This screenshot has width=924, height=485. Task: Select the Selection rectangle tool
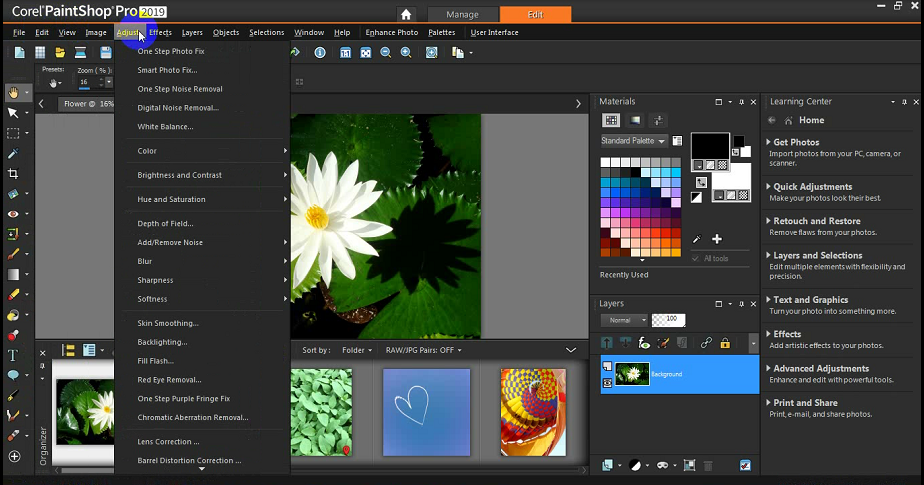(x=13, y=133)
